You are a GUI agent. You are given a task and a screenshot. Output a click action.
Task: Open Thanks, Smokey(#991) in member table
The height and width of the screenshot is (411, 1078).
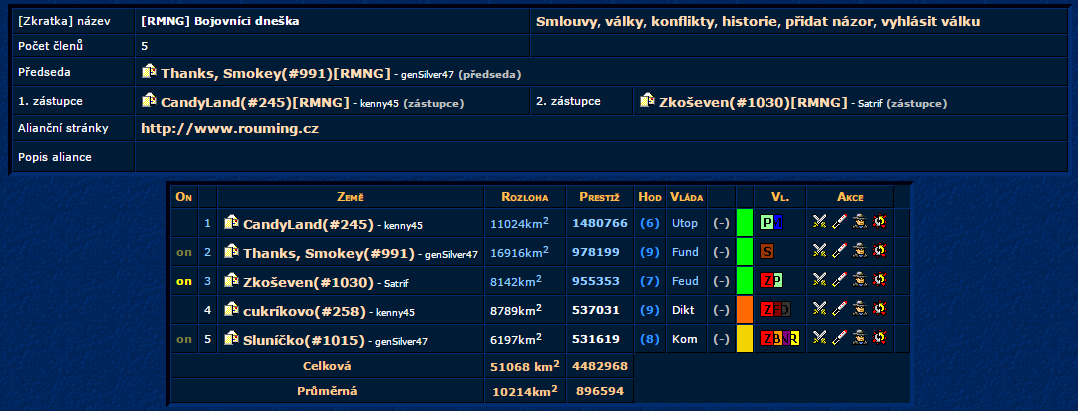(x=328, y=254)
